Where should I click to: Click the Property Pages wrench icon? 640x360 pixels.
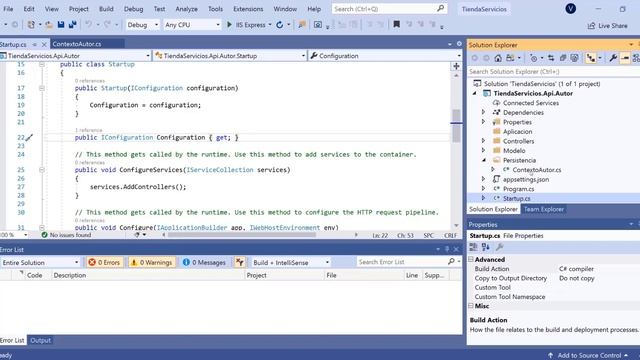[500, 247]
